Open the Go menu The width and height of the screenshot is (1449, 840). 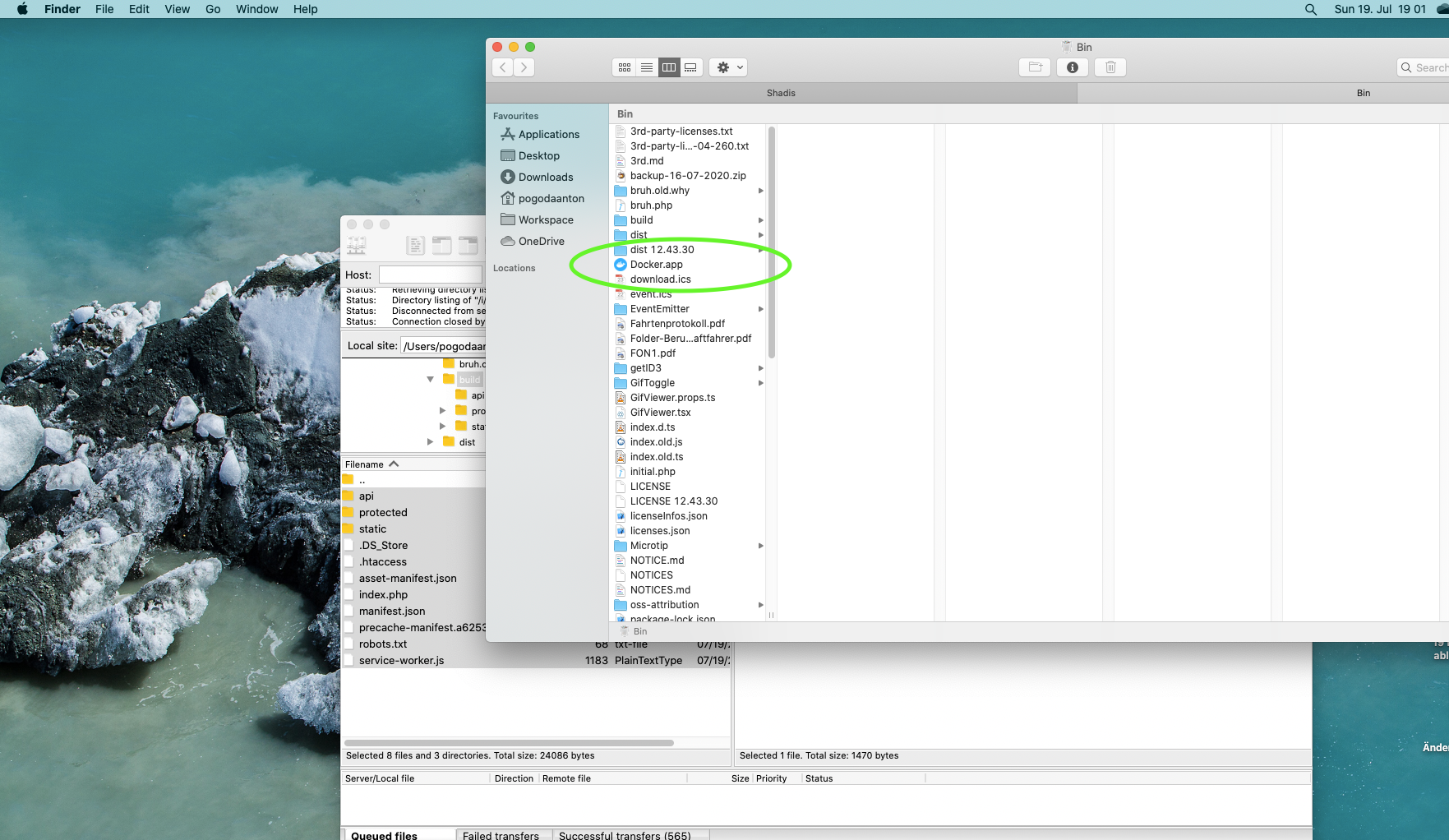tap(213, 9)
